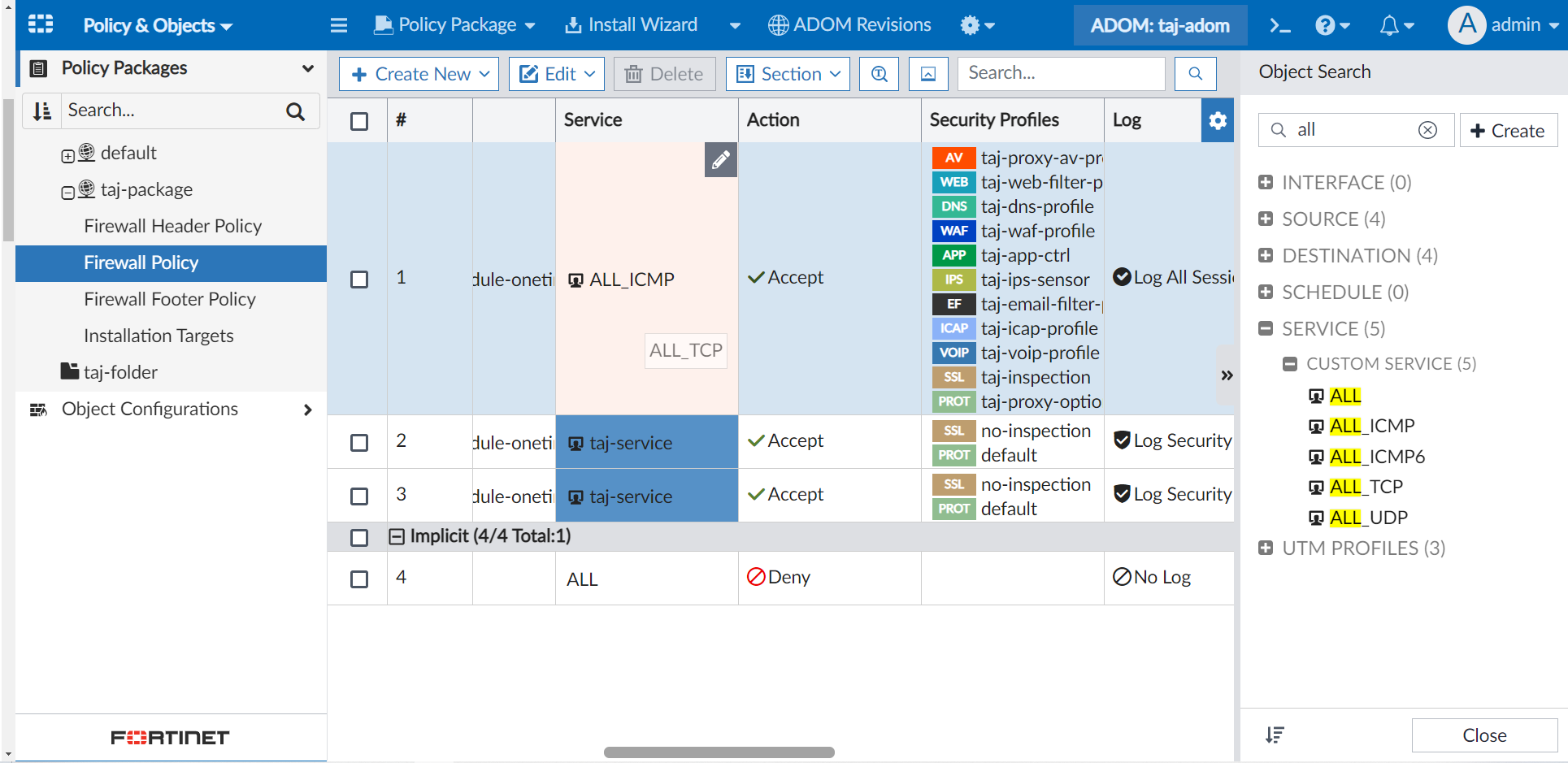Select Firewall Footer Policy
1568x763 pixels.
point(170,299)
